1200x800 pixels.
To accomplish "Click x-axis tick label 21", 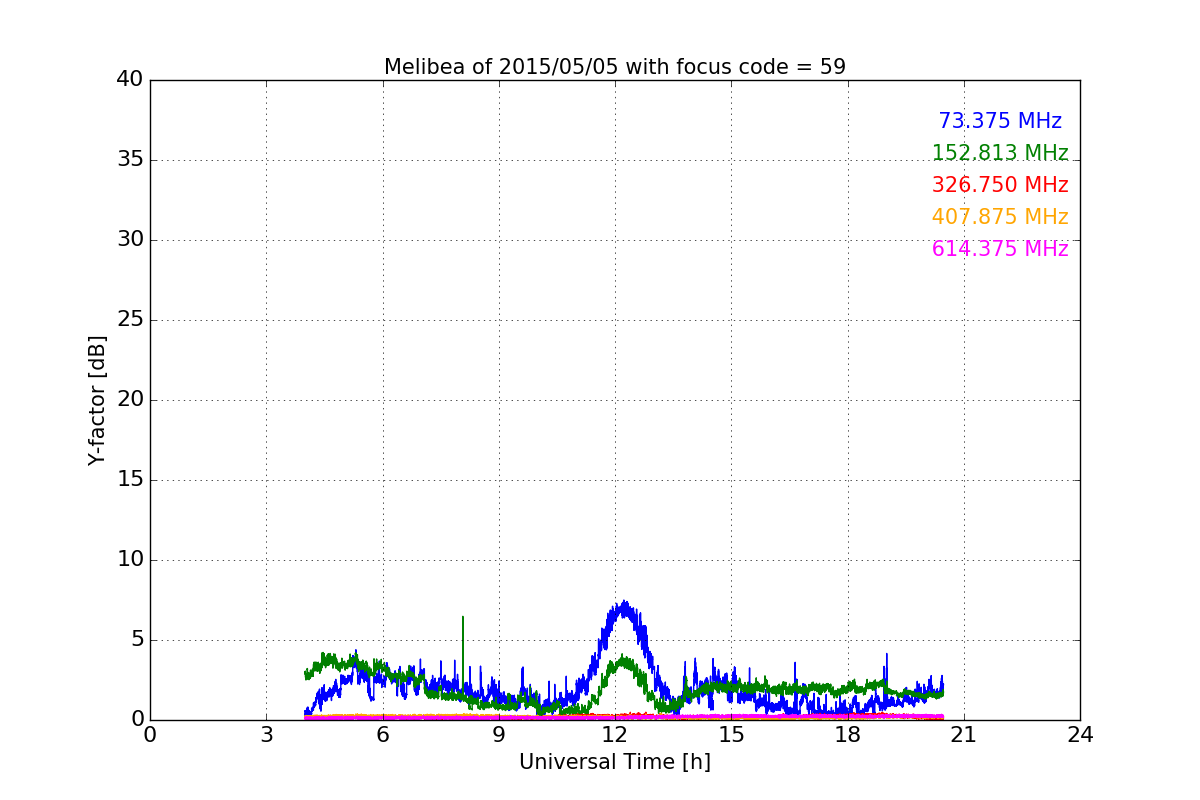I will [x=964, y=734].
